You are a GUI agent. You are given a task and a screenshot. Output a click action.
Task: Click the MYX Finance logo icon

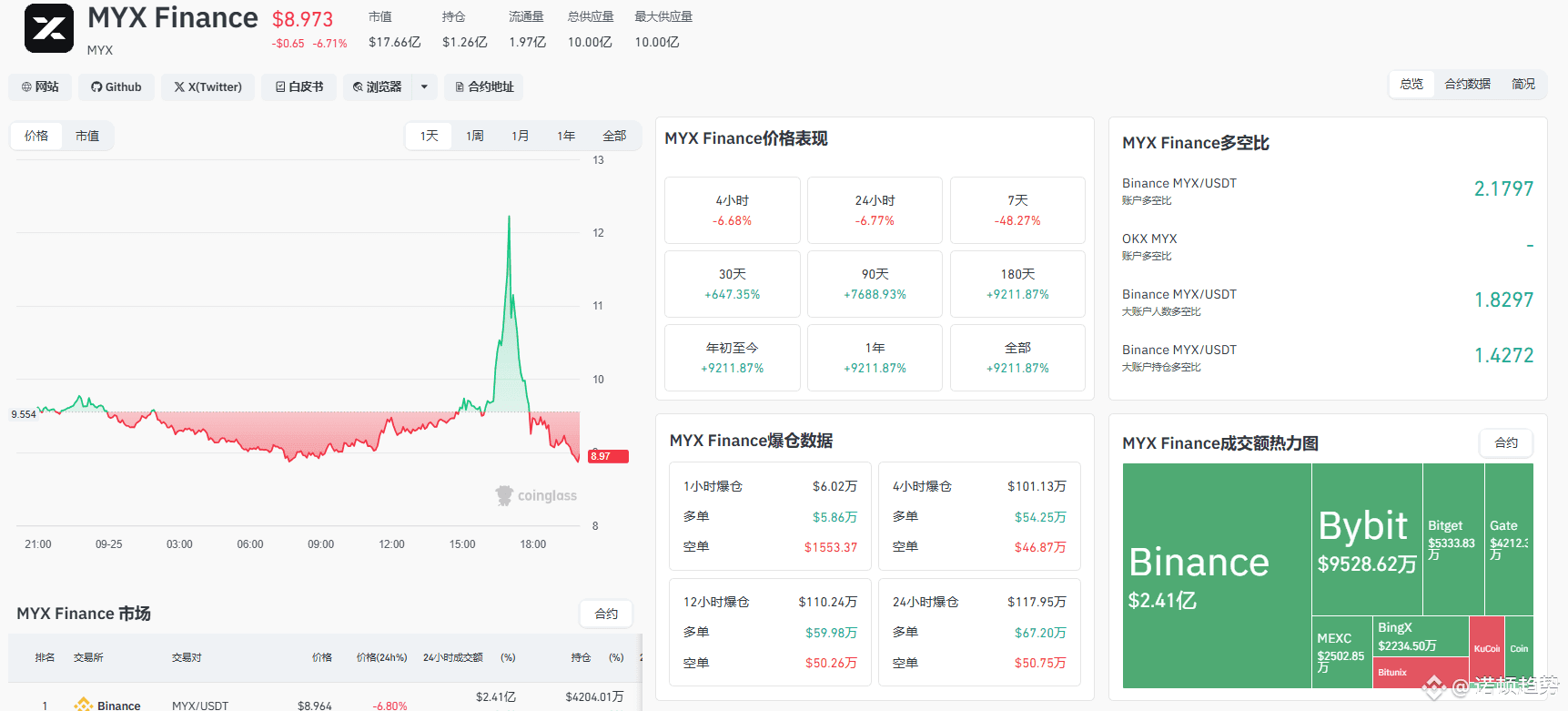coord(49,28)
